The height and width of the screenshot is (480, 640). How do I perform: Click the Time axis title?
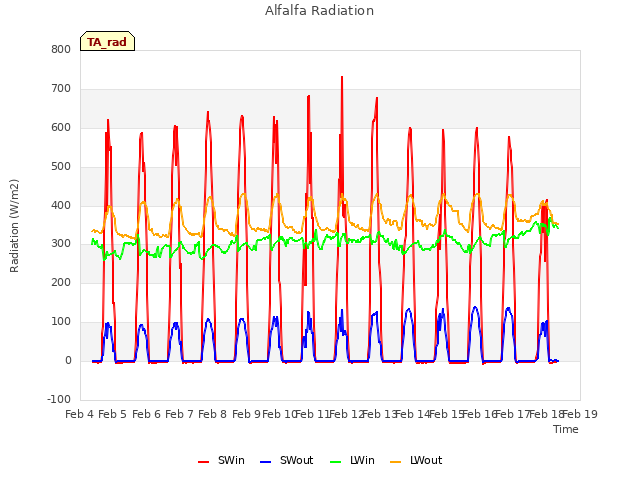(566, 429)
